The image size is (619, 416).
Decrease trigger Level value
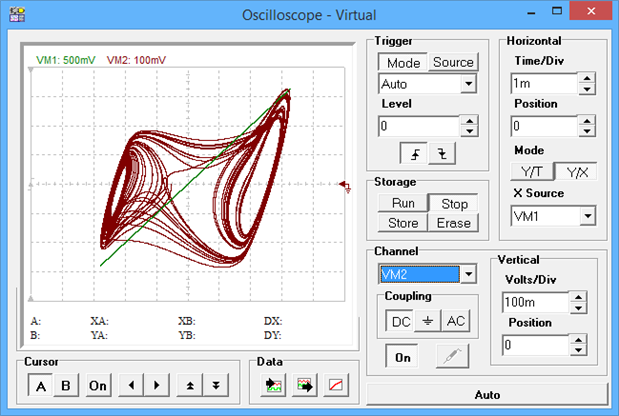pyautogui.click(x=469, y=131)
